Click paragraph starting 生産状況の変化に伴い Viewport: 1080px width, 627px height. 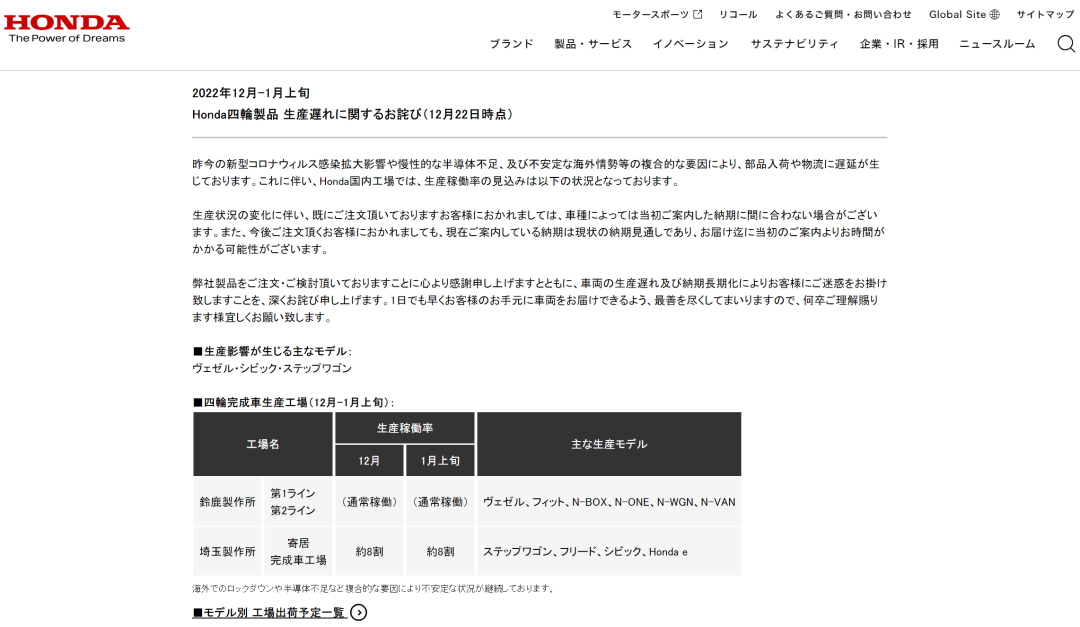pyautogui.click(x=539, y=232)
